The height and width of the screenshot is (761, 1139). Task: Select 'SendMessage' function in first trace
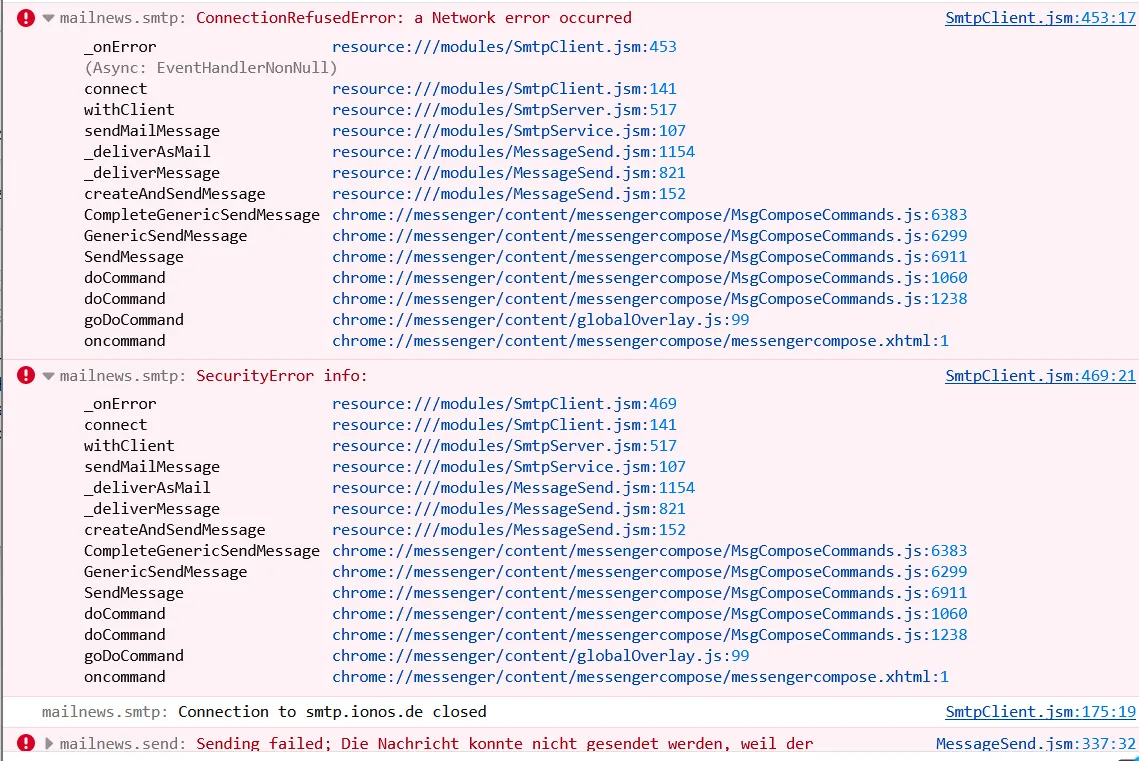(x=134, y=257)
